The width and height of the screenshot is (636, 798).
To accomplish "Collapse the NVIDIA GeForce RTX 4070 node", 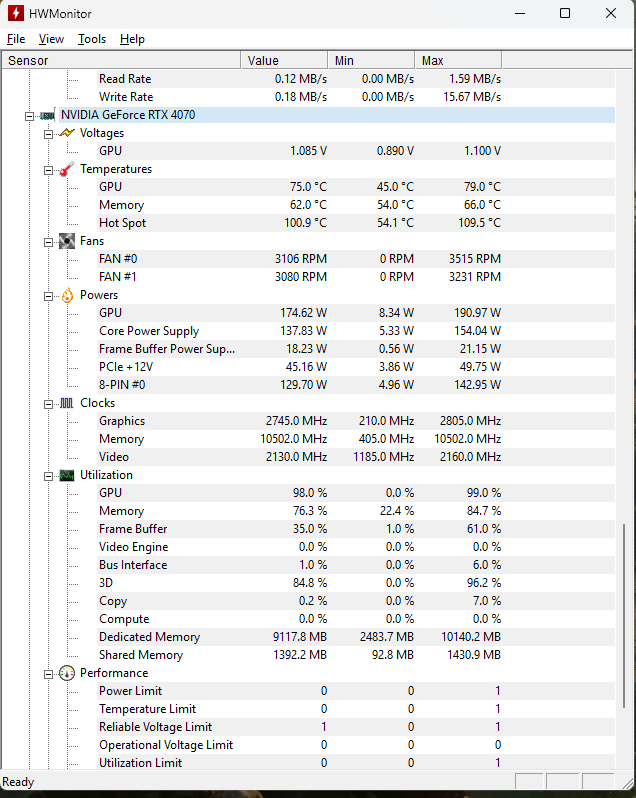I will coord(30,116).
